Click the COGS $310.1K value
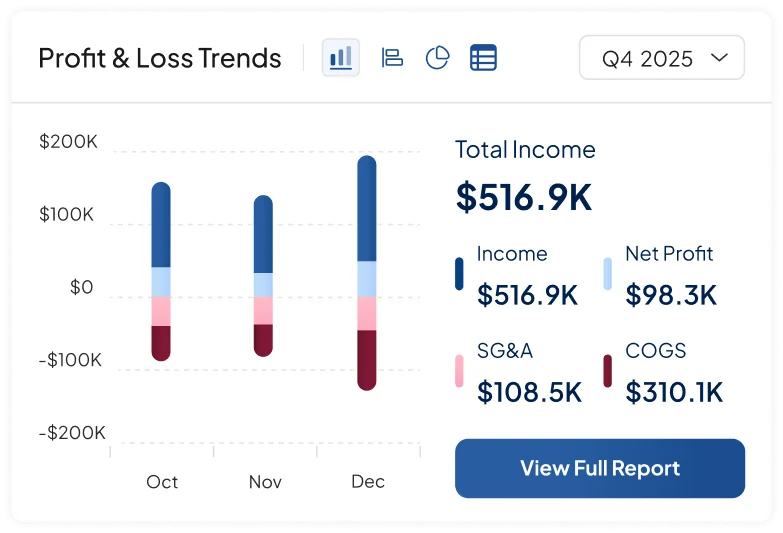Image resolution: width=783 pixels, height=533 pixels. 674,392
